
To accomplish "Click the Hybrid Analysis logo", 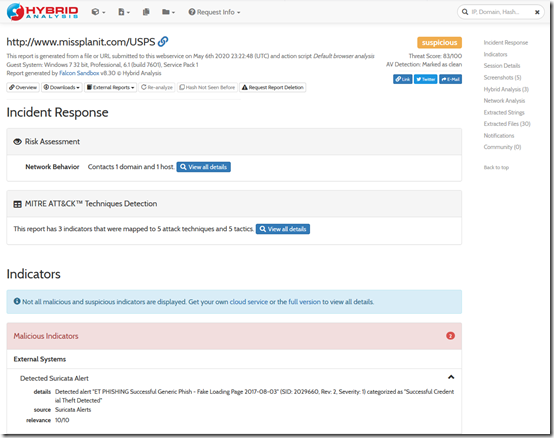I will point(42,12).
